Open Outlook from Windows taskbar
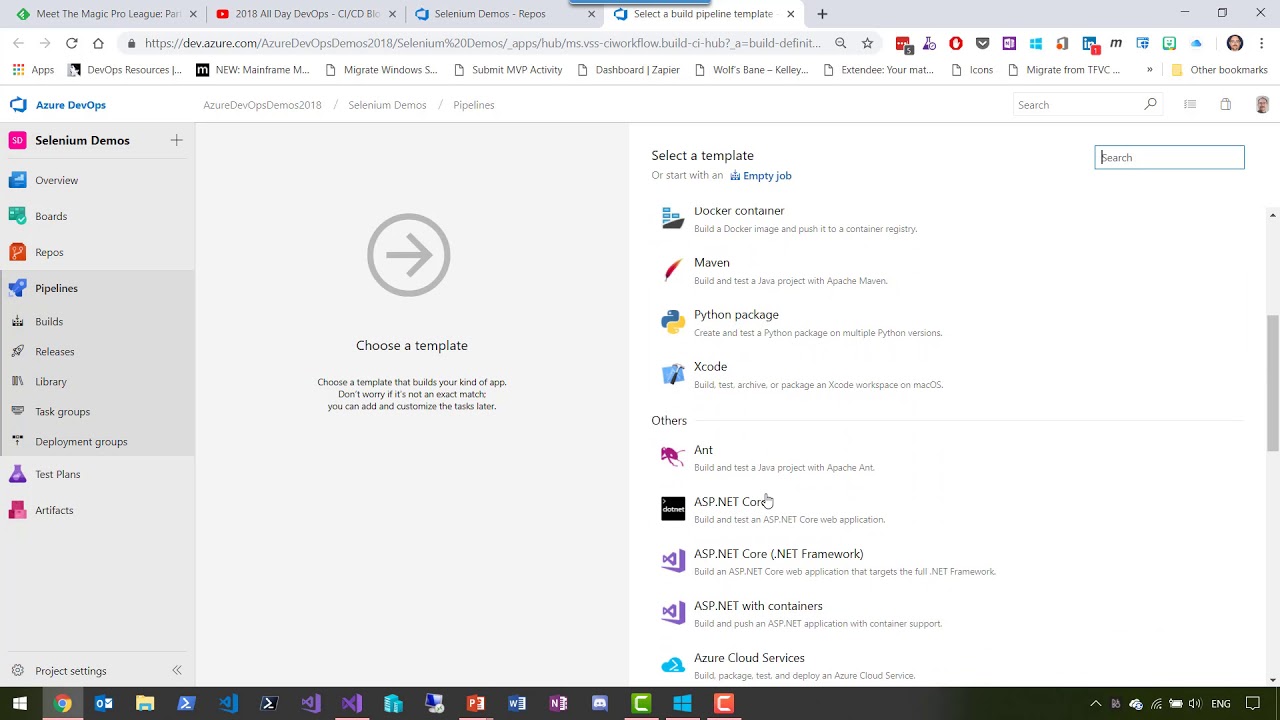The height and width of the screenshot is (720, 1280). point(104,704)
